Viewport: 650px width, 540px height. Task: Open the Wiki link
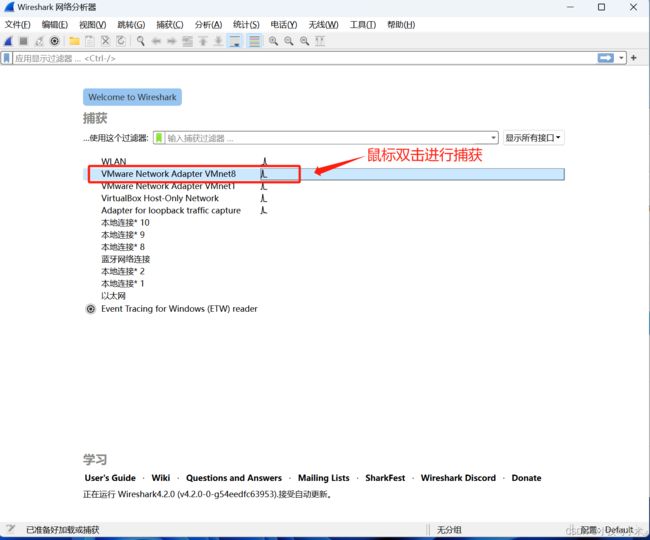pyautogui.click(x=161, y=478)
